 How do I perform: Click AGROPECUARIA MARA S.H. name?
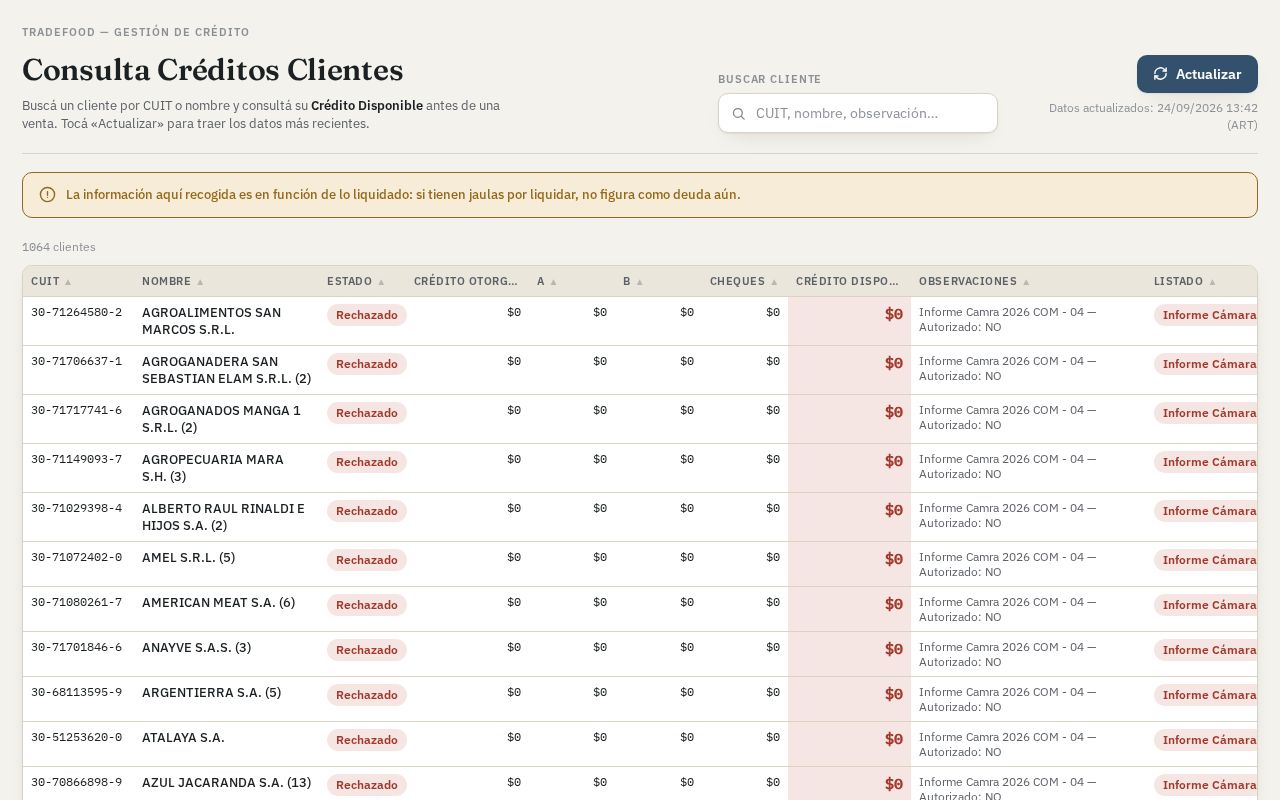point(213,468)
